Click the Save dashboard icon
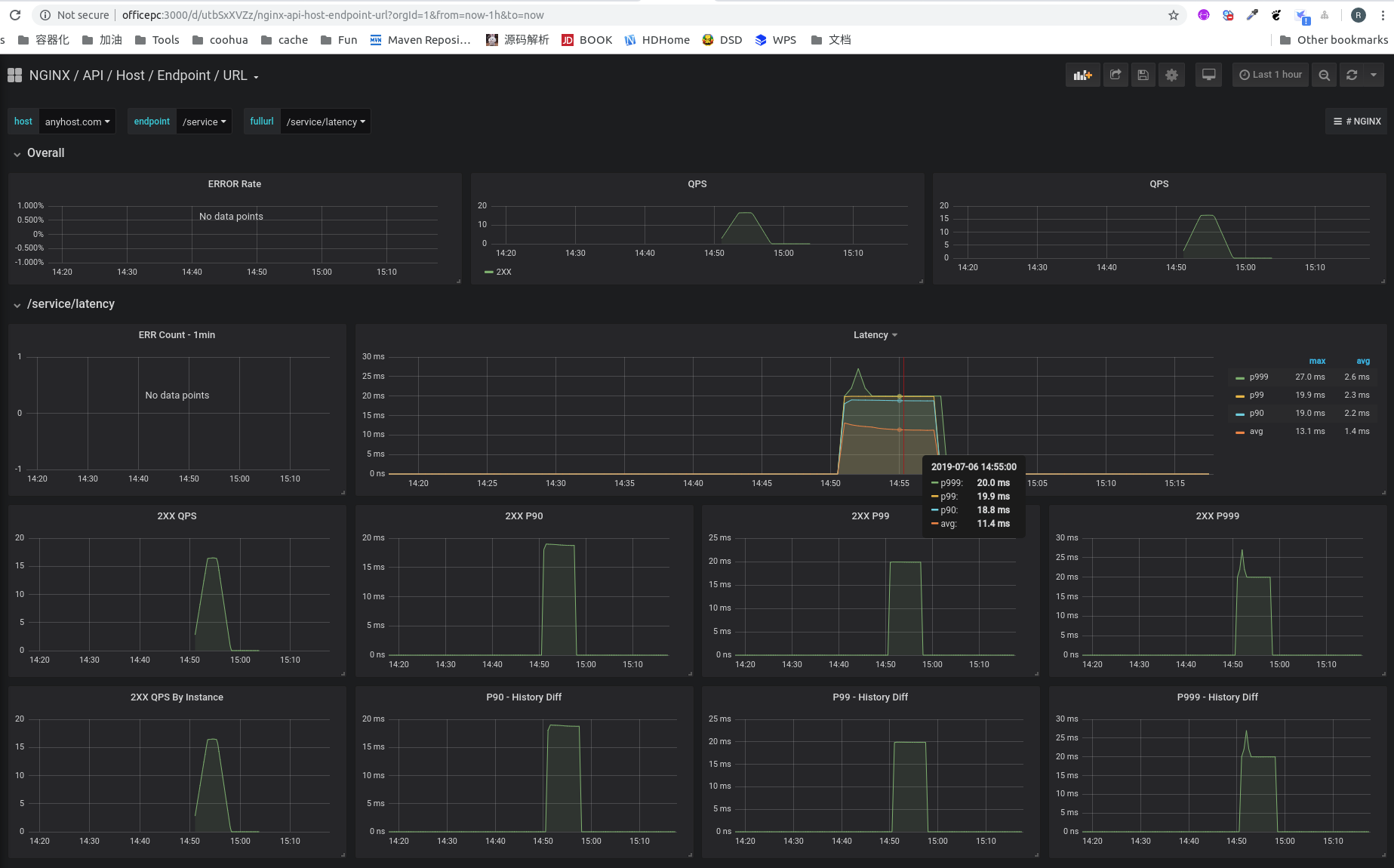 click(x=1143, y=75)
